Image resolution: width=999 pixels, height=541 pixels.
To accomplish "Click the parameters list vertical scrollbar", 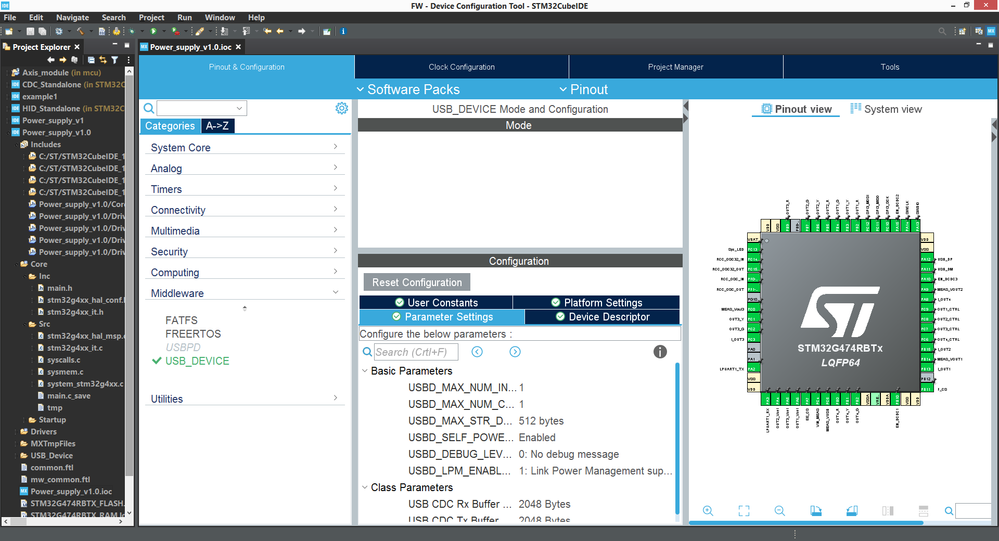I will [x=677, y=438].
